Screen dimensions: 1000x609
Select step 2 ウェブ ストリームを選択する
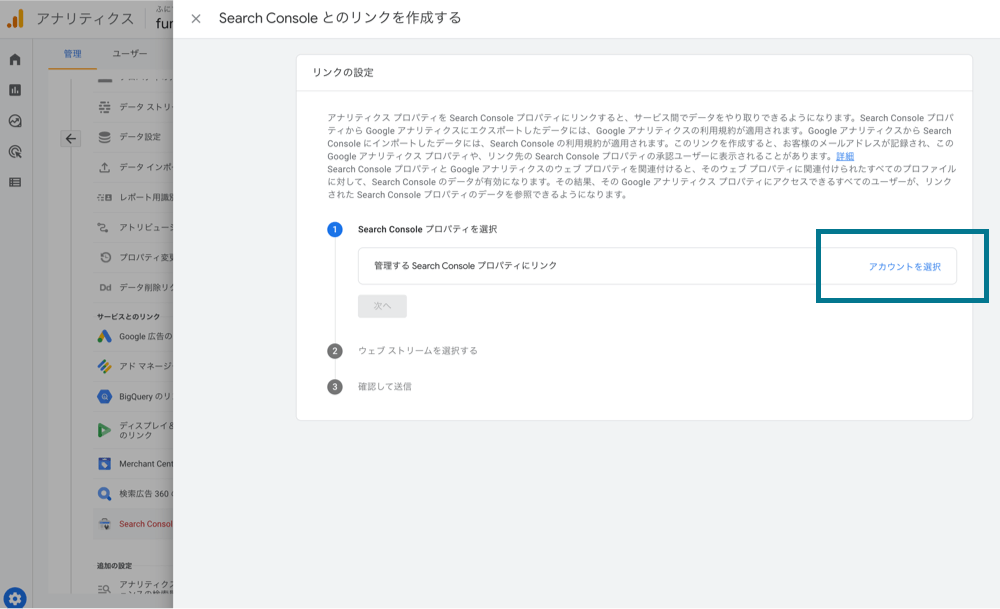418,351
